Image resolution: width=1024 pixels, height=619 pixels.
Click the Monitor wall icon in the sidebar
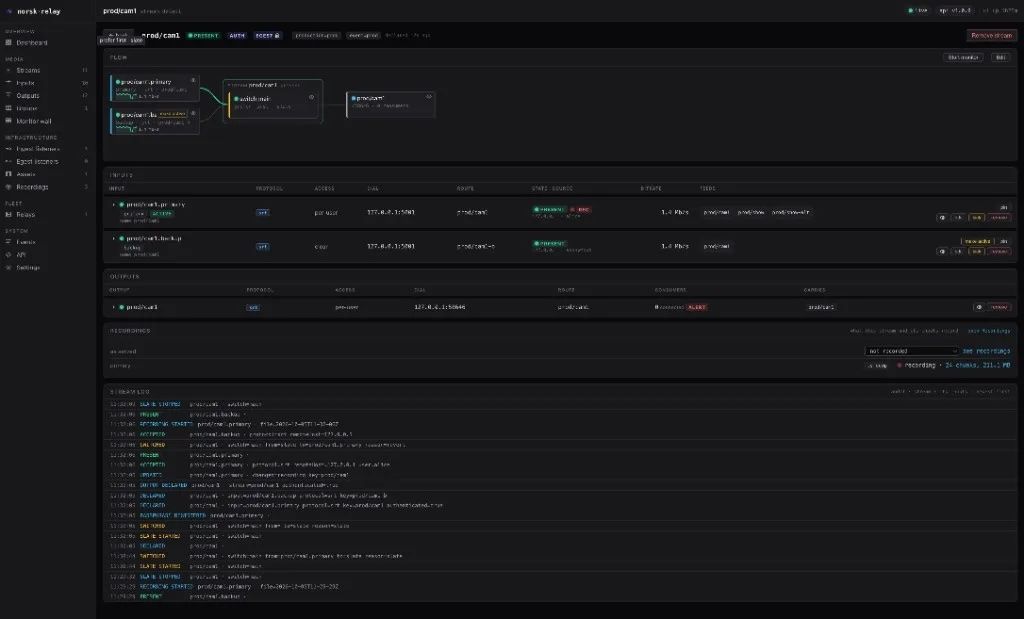(8, 121)
